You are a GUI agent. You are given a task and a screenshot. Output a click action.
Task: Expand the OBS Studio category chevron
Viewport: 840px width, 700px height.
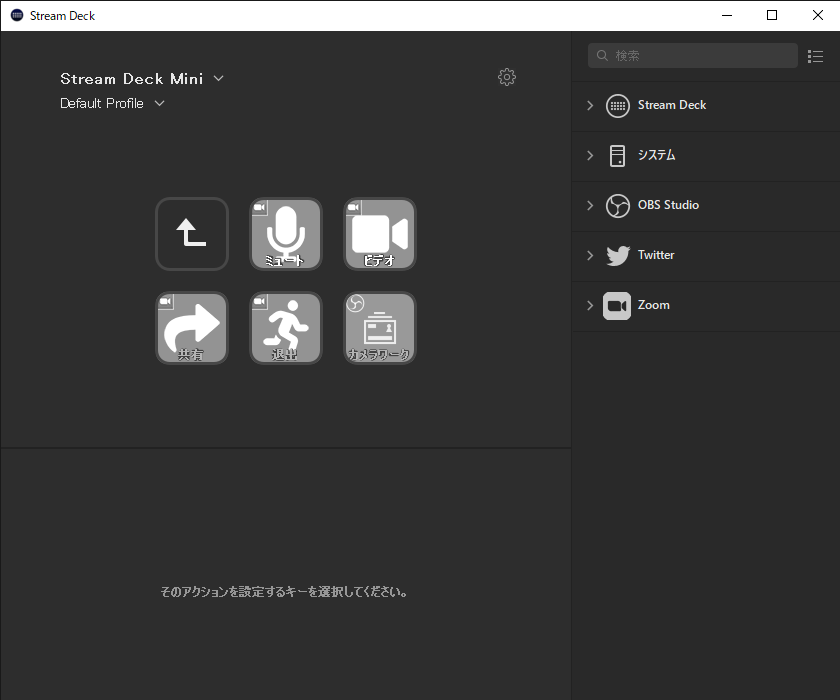pos(590,205)
